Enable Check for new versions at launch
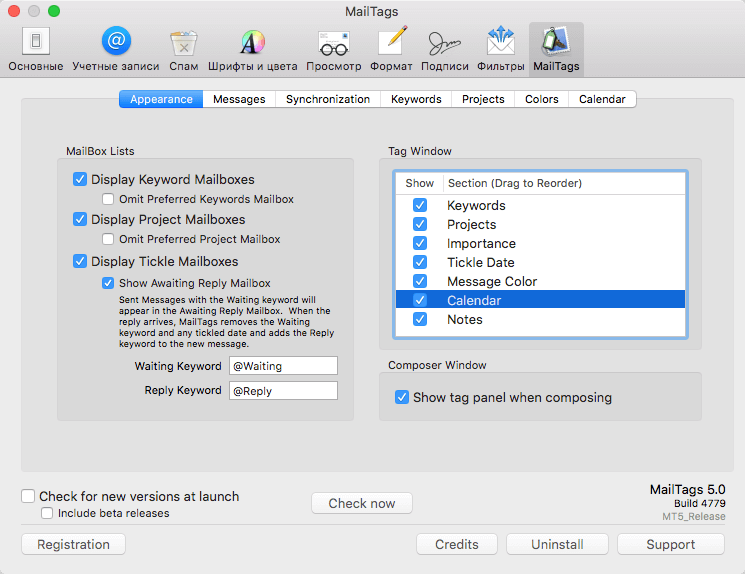 click(x=28, y=496)
